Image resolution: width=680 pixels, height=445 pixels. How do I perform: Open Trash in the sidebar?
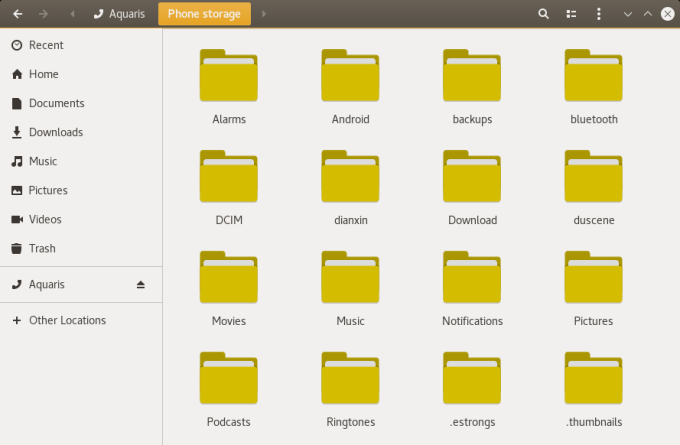pyautogui.click(x=42, y=248)
